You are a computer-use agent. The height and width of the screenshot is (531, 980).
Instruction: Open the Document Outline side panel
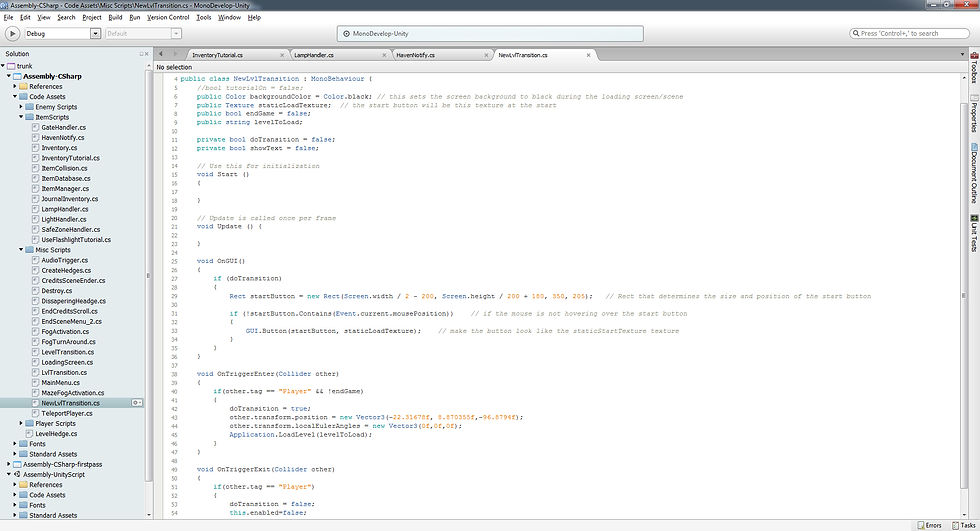pos(974,173)
